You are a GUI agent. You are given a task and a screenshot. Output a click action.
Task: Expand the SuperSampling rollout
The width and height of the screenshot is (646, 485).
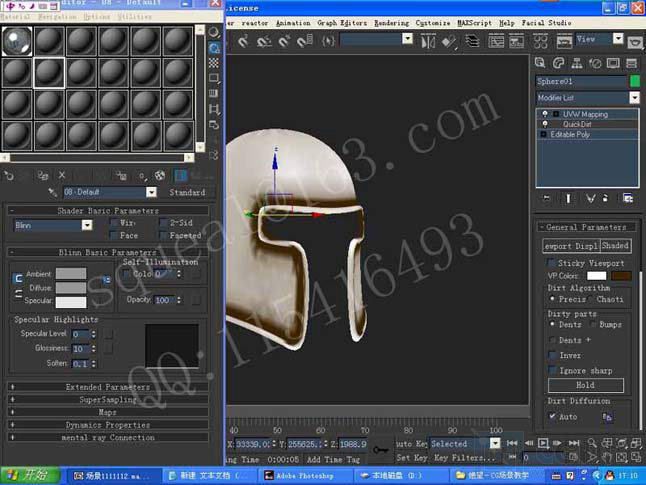pos(108,400)
